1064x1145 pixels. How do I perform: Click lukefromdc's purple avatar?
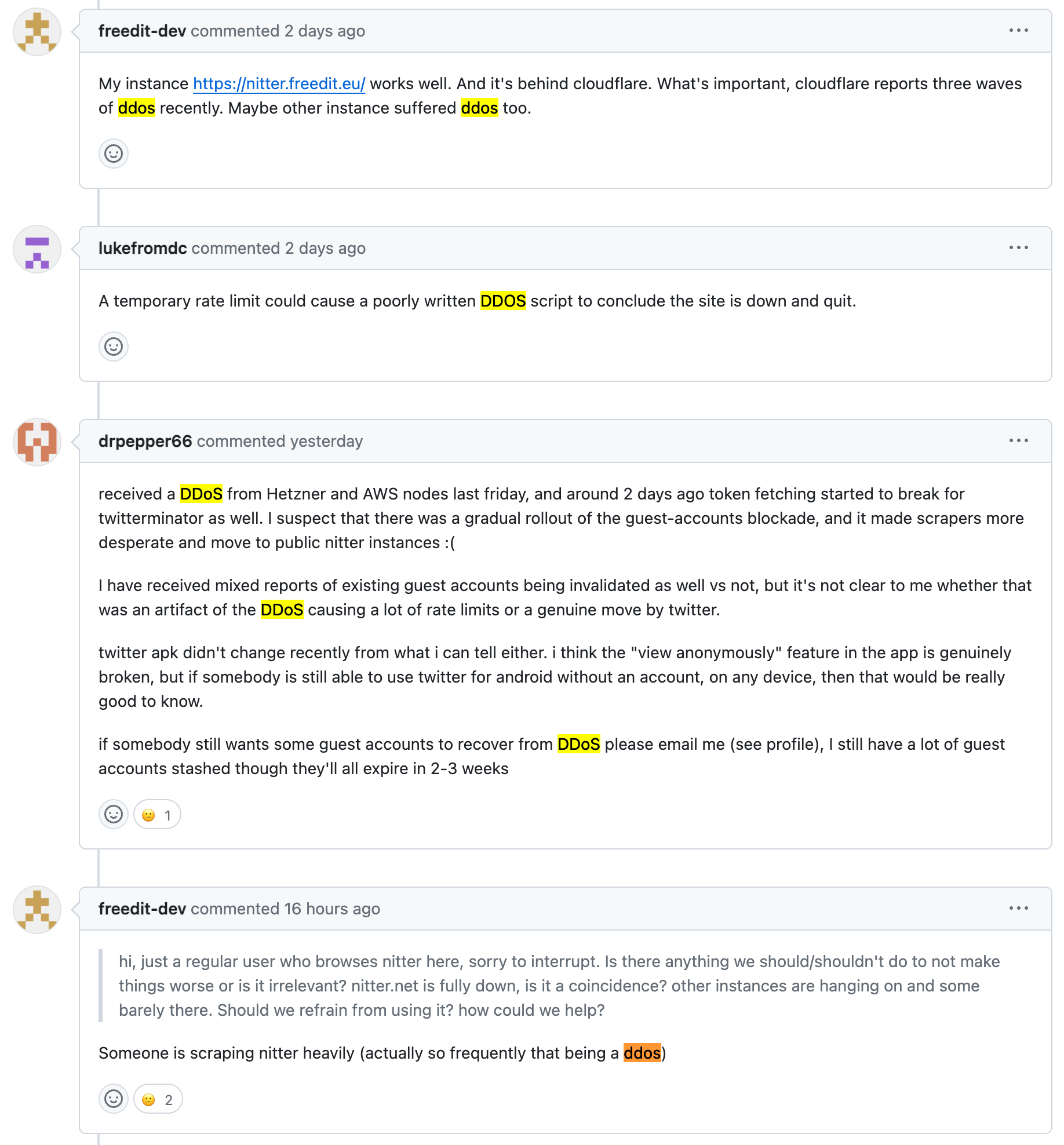click(x=37, y=249)
